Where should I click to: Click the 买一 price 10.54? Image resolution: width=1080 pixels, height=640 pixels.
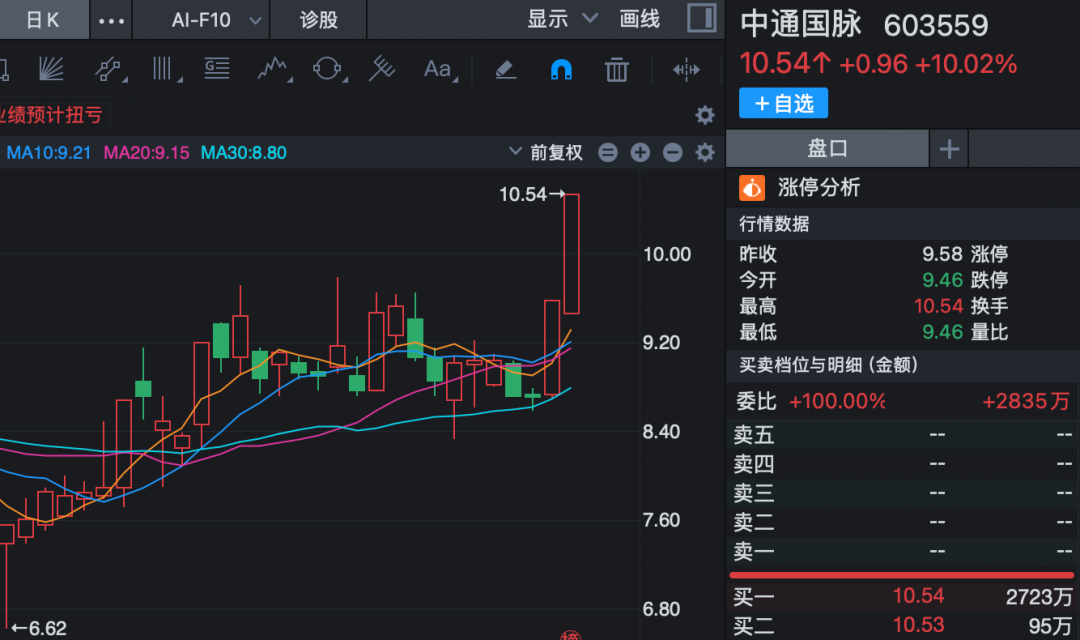(x=918, y=596)
